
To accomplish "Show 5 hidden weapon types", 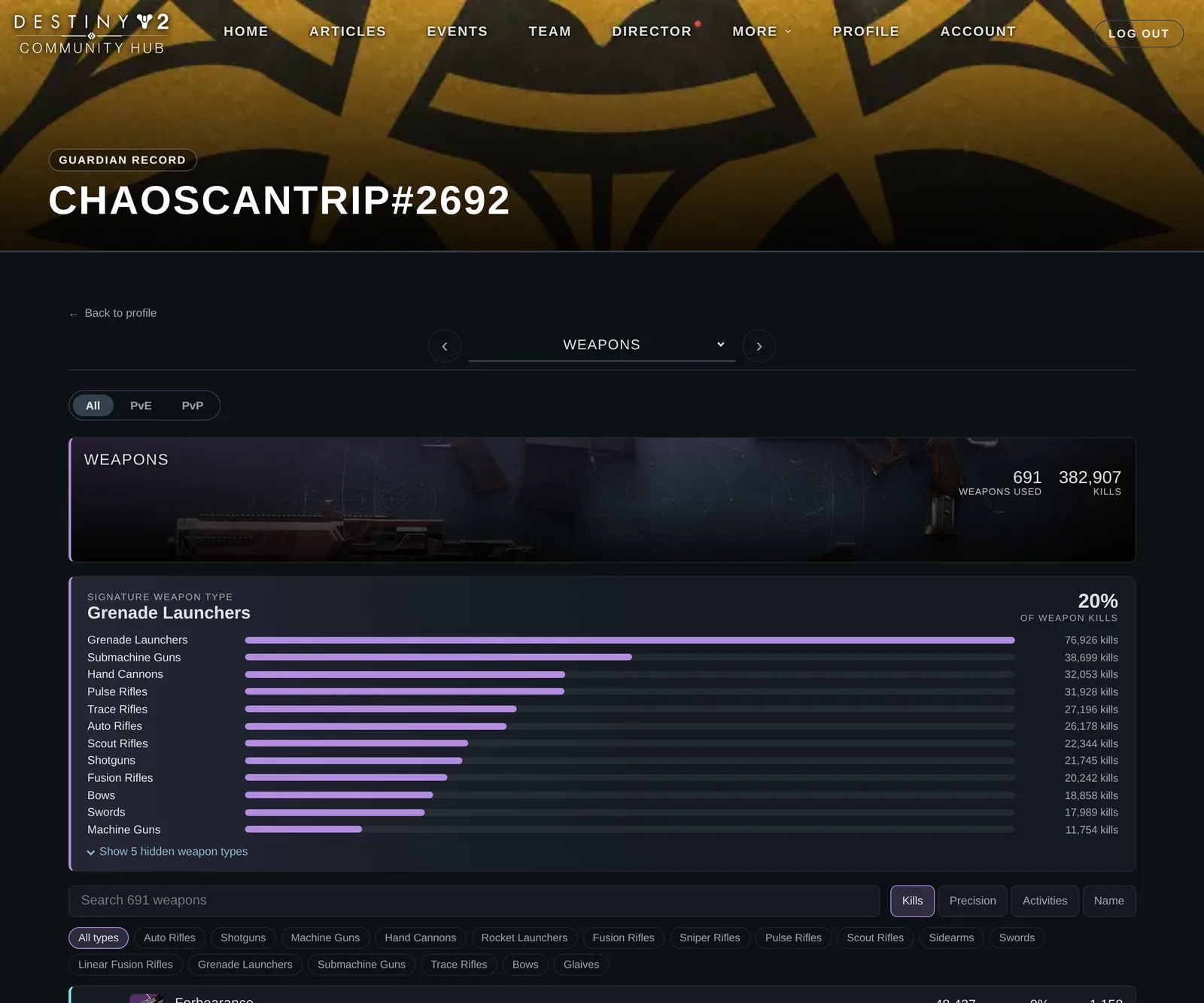I will (167, 852).
